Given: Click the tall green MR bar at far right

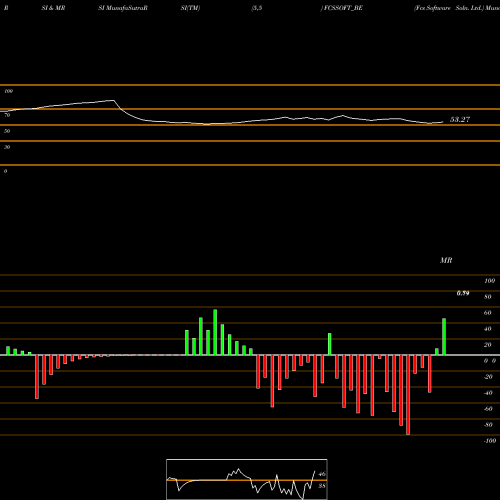Looking at the screenshot, I should (x=444, y=337).
